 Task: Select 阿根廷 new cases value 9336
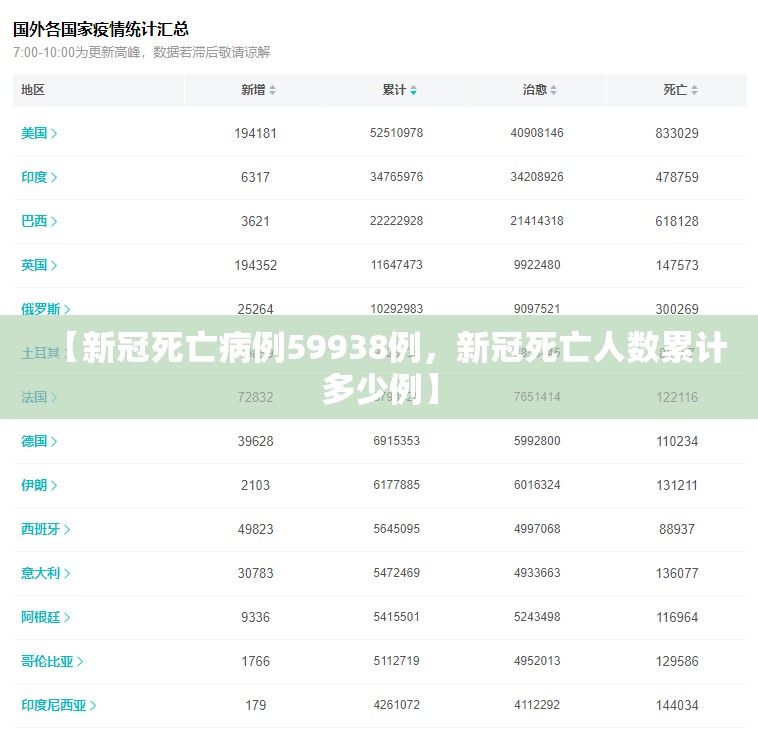(x=255, y=617)
